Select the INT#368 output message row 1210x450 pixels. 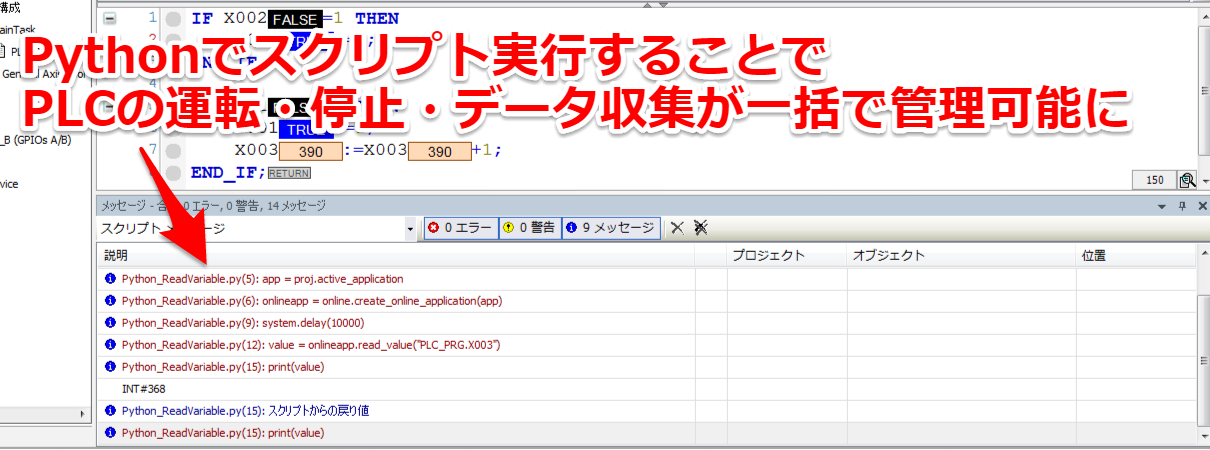pyautogui.click(x=400, y=389)
